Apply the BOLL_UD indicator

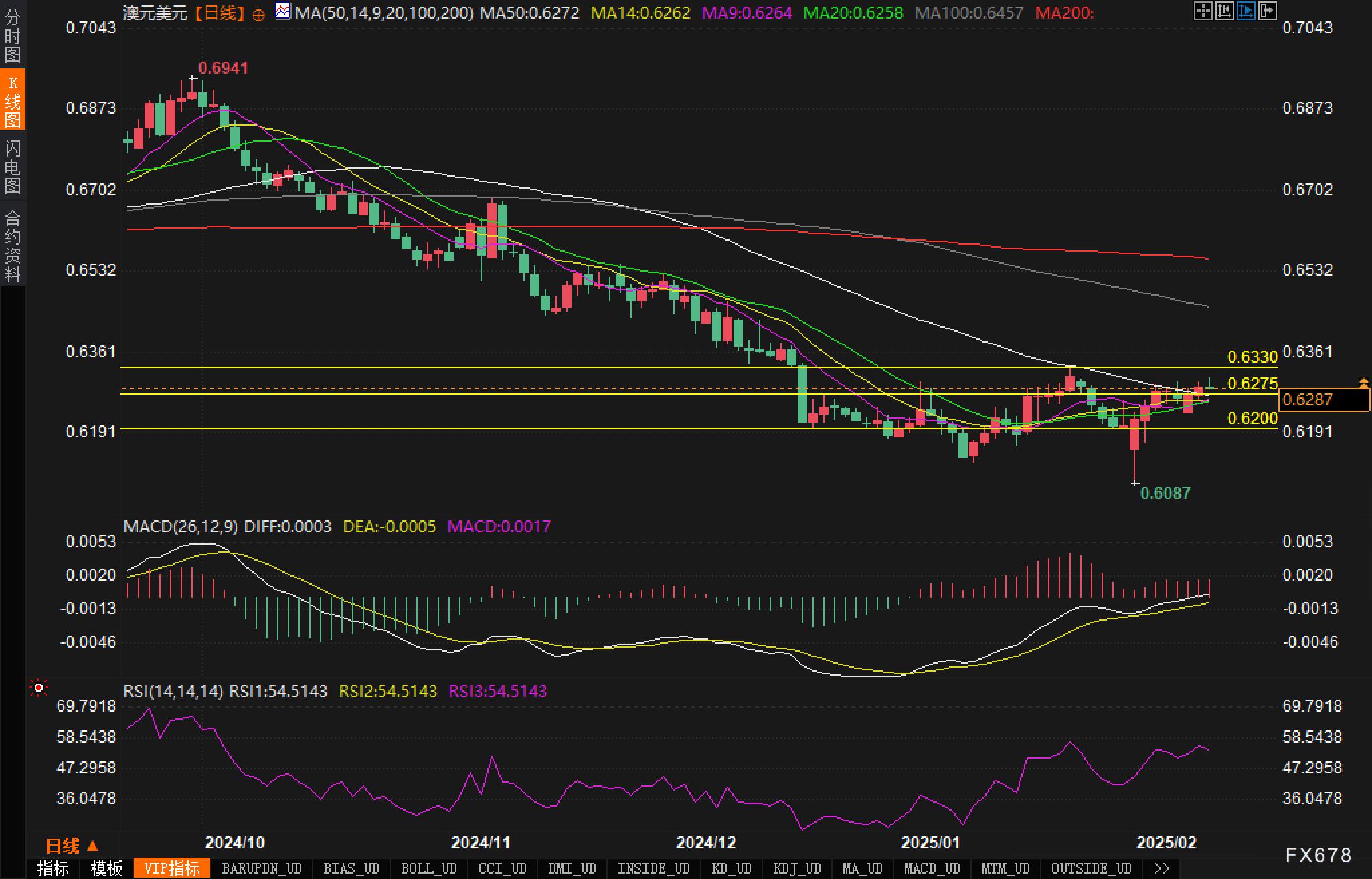(x=428, y=868)
